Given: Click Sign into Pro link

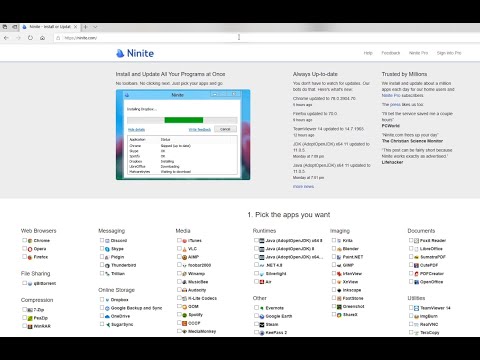Looking at the screenshot, I should tap(449, 53).
